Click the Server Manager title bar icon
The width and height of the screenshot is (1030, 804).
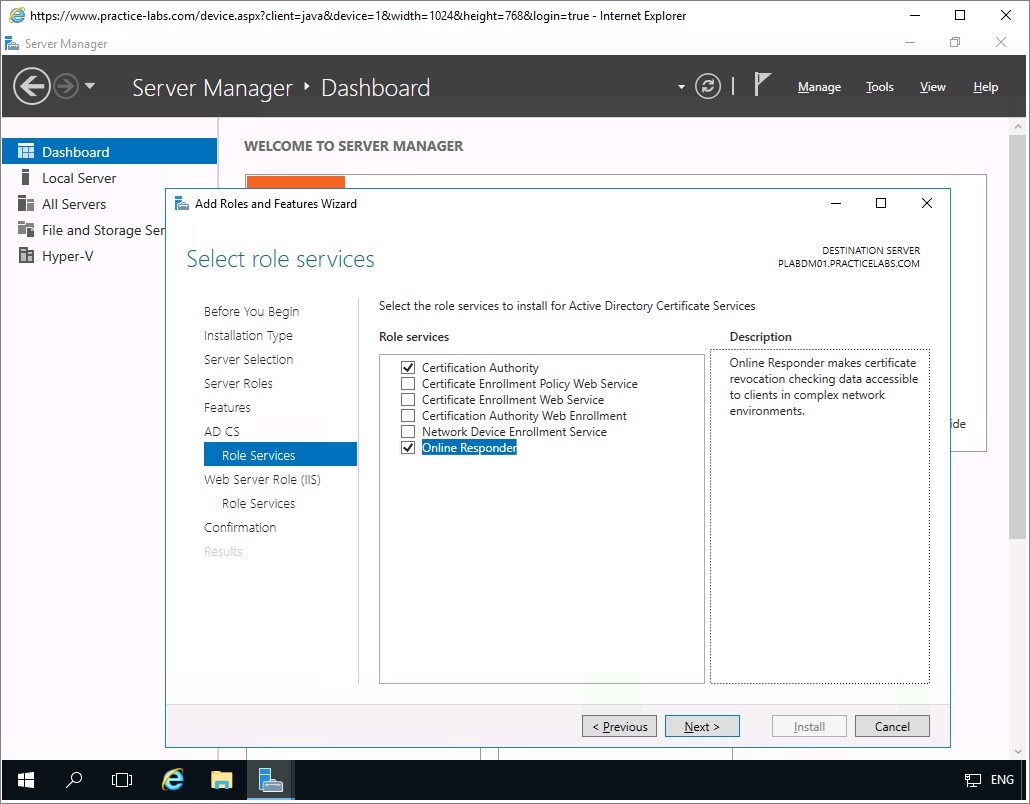pos(12,44)
